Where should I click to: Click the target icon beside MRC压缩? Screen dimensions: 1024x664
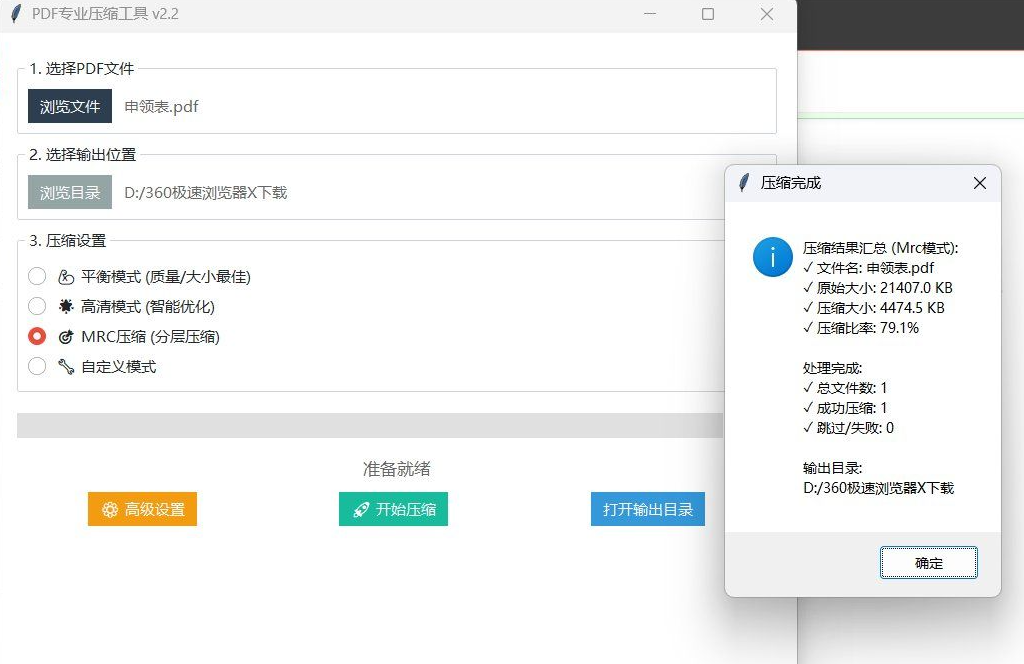(66, 337)
